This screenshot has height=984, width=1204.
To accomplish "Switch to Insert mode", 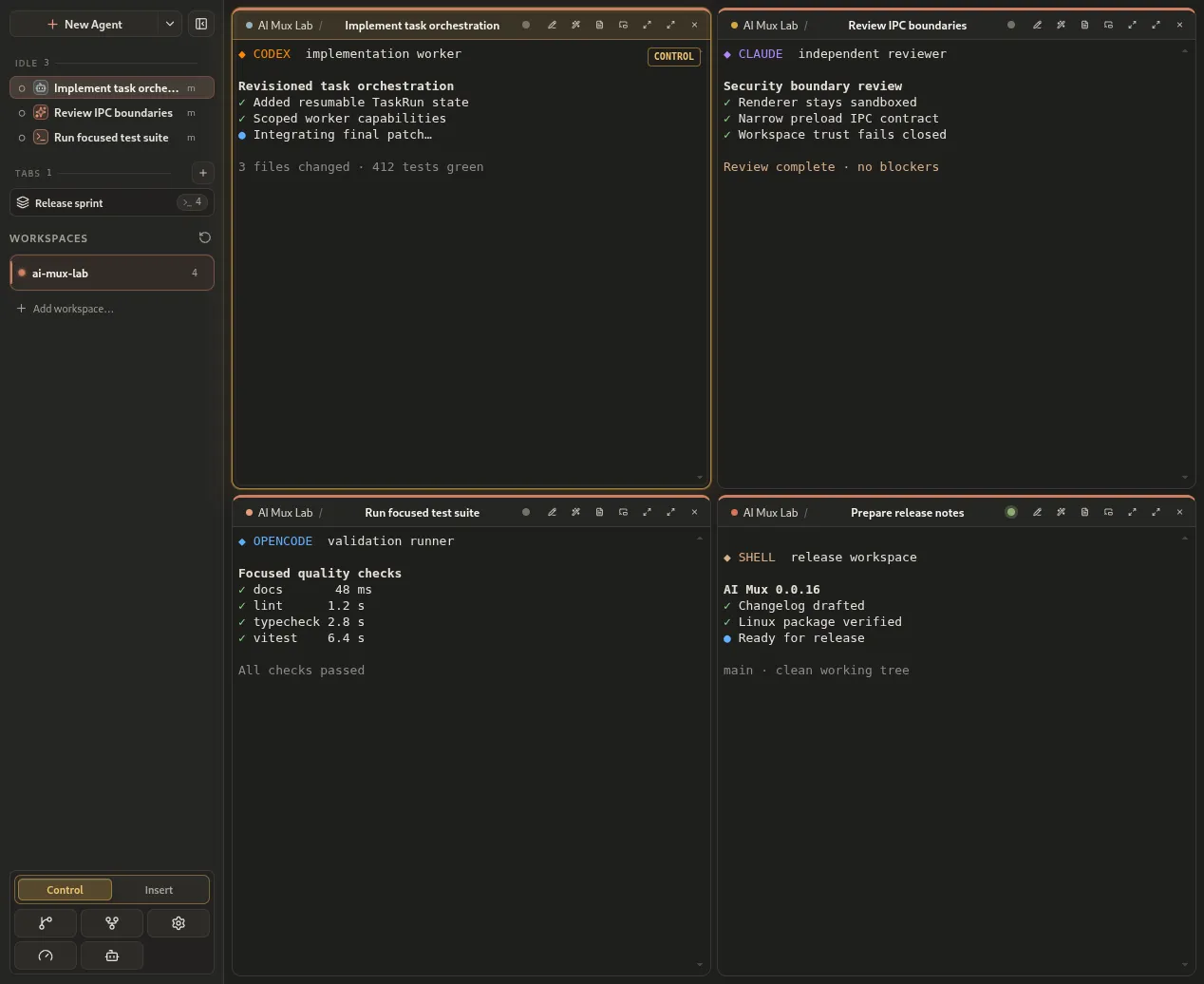I will click(159, 890).
